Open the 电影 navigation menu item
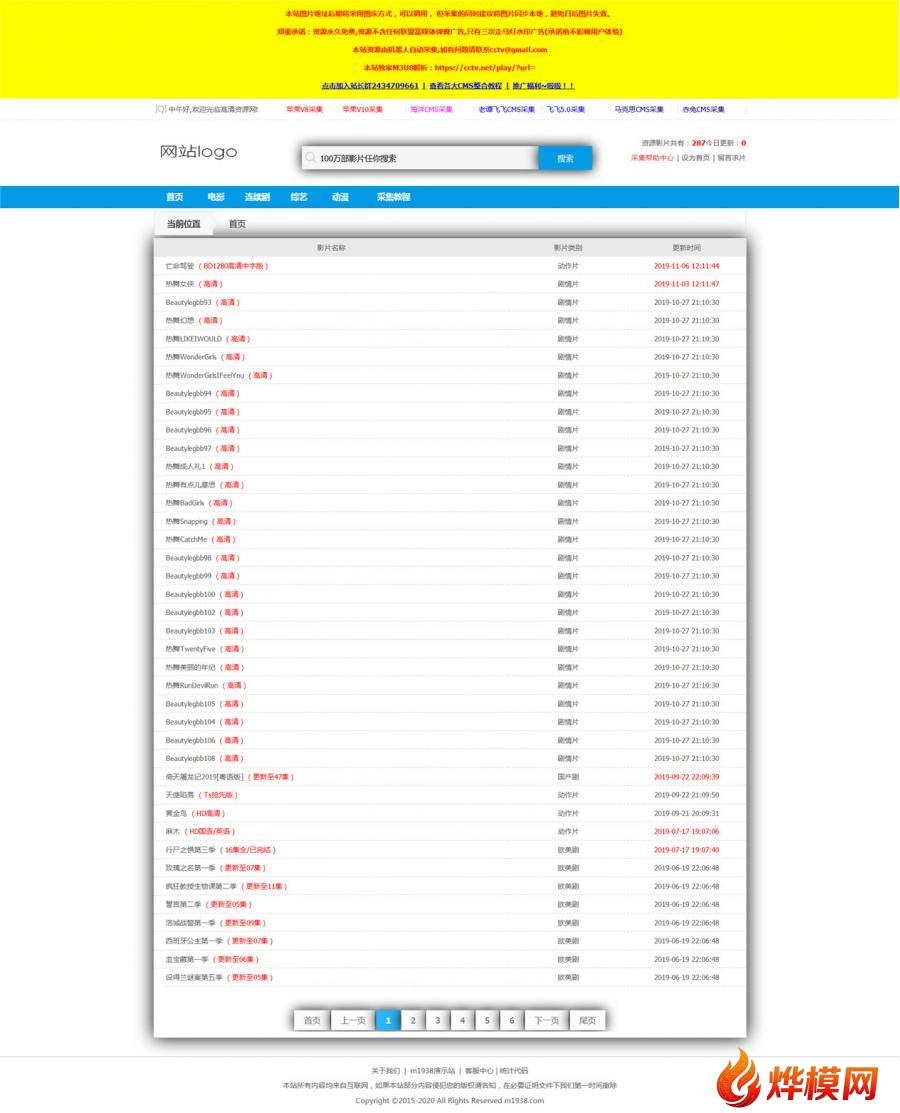Screen dimensions: 900x1113 [x=216, y=197]
